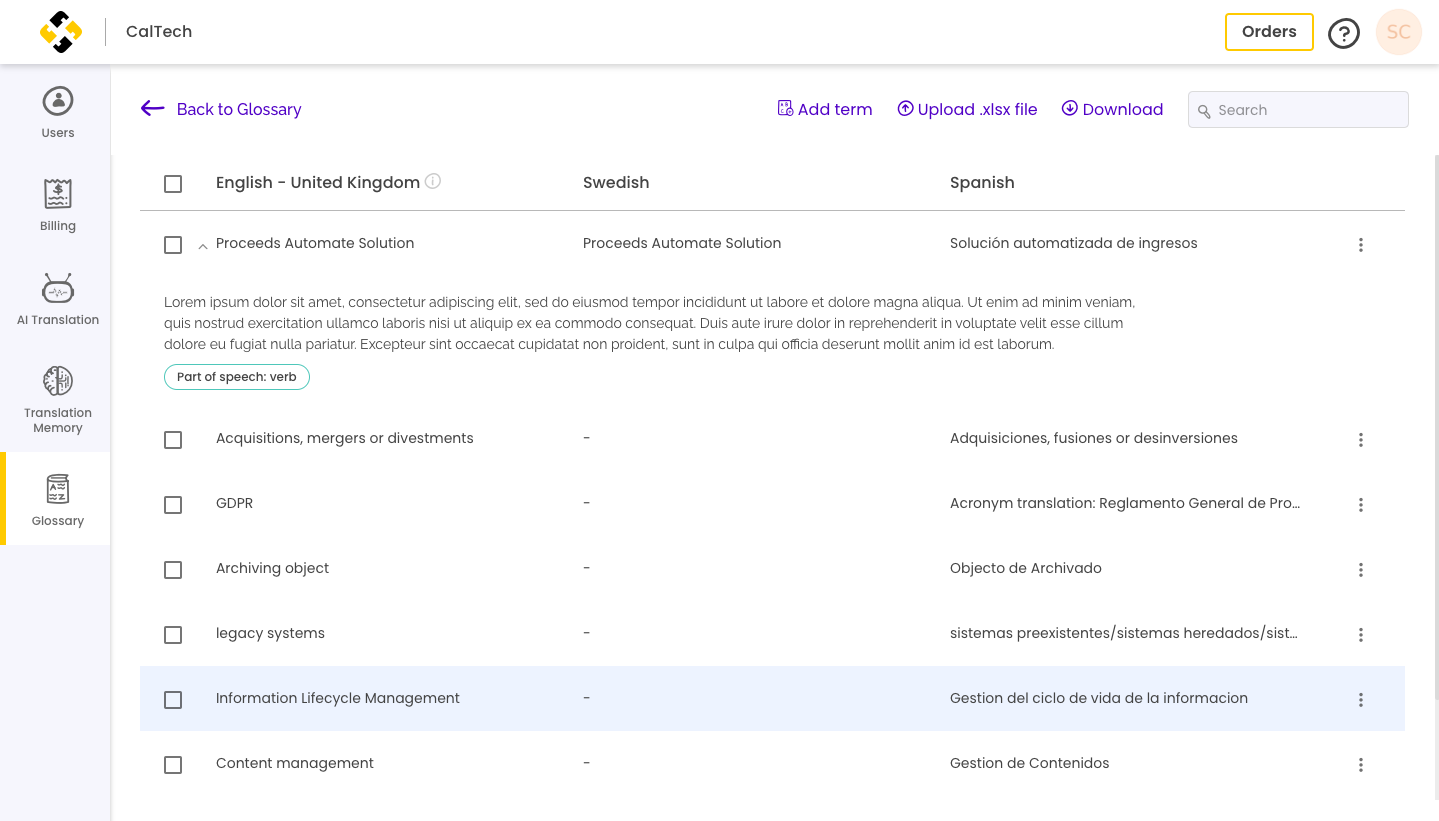Select the Content management row checkbox
The width and height of the screenshot is (1439, 821).
click(173, 765)
